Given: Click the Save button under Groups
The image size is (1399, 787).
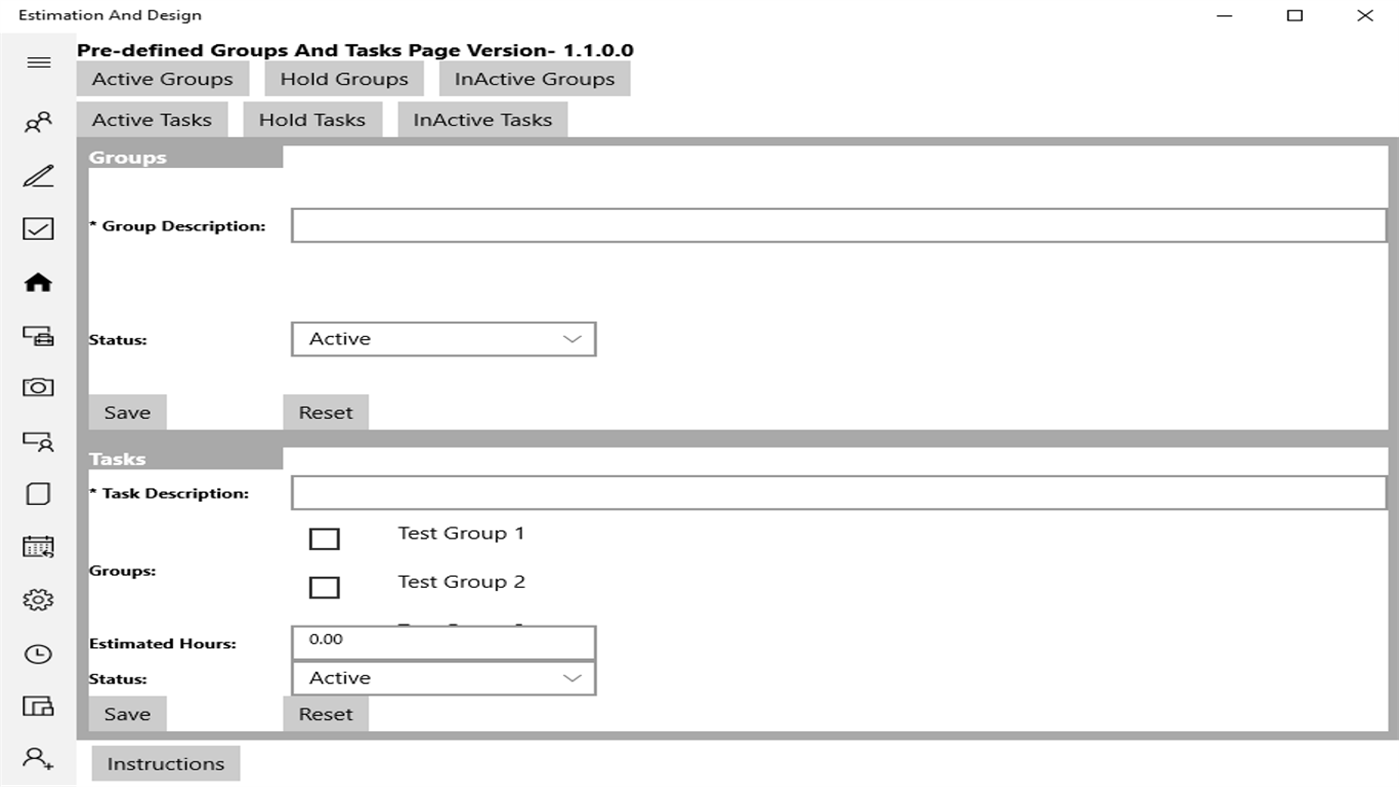Looking at the screenshot, I should pyautogui.click(x=127, y=411).
